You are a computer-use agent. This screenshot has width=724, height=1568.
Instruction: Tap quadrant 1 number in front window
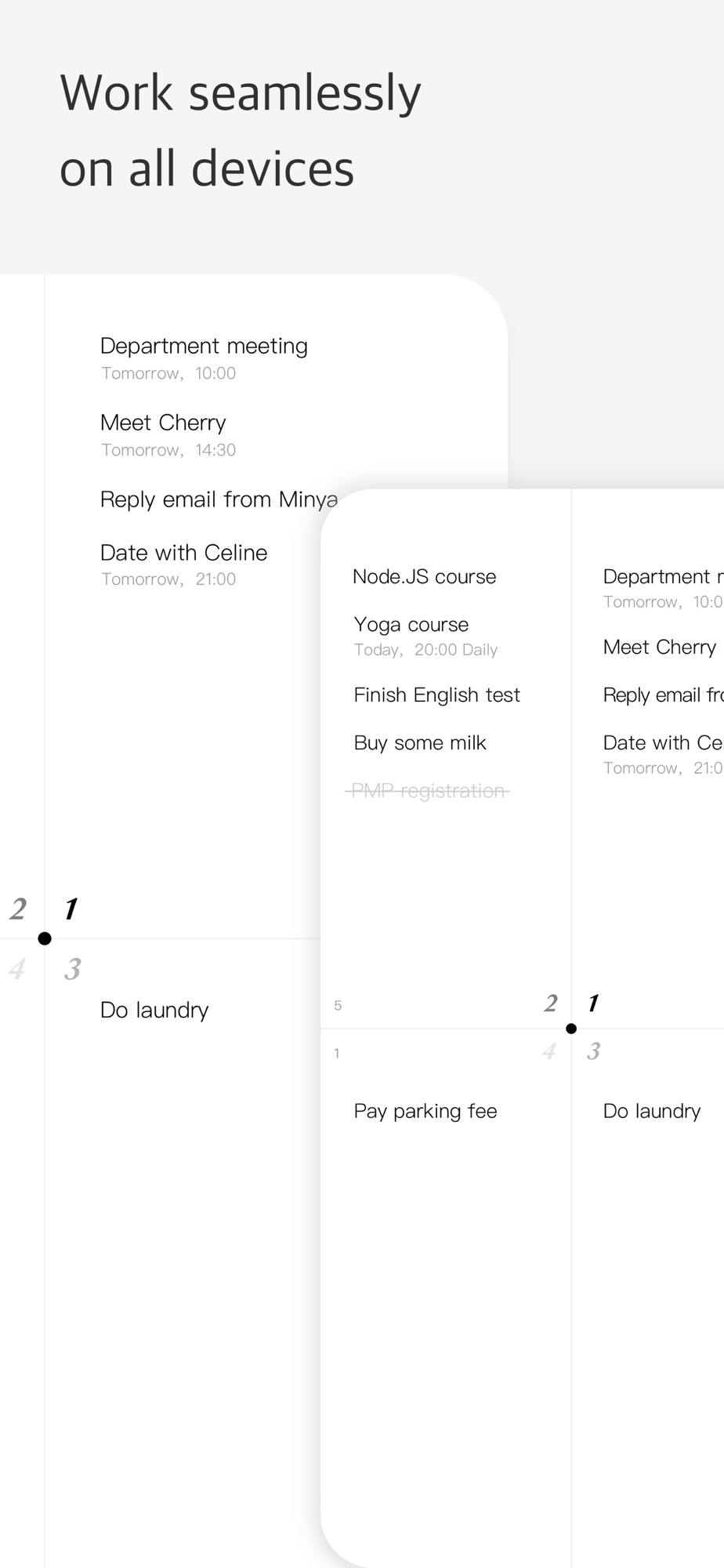tap(594, 1004)
